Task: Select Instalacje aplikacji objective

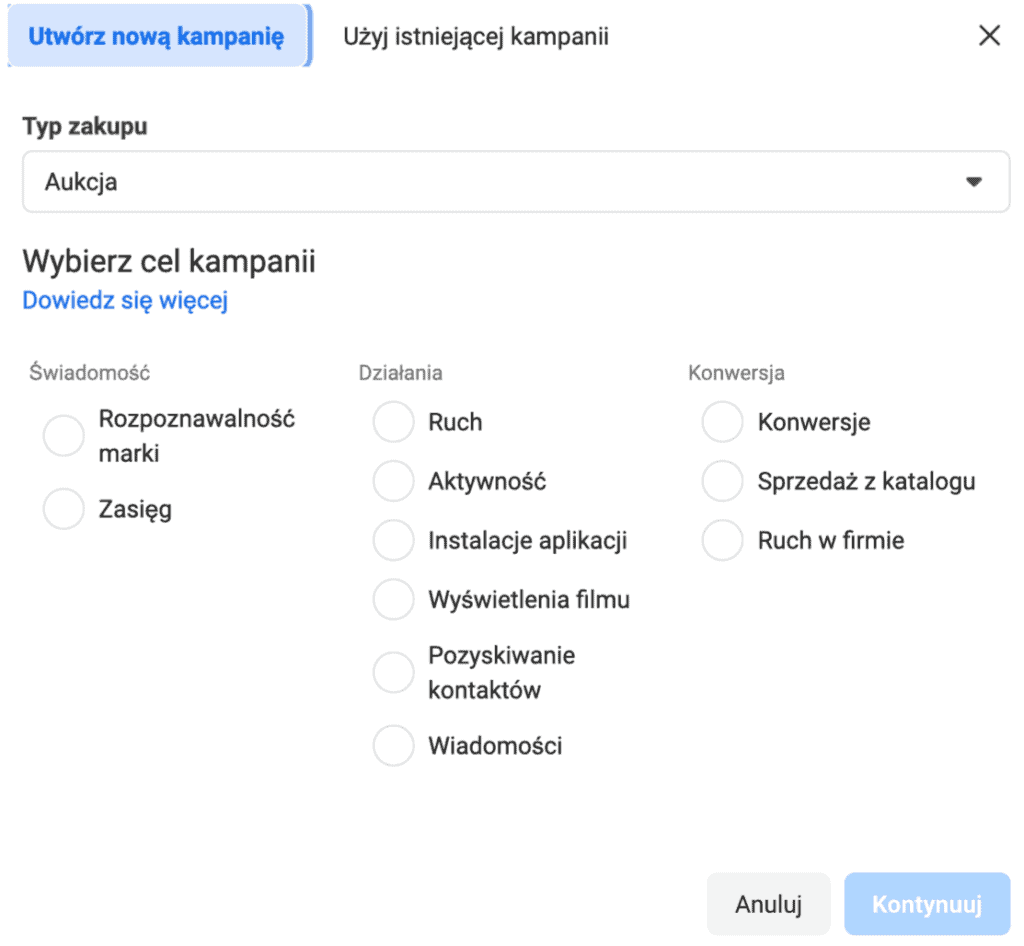Action: pyautogui.click(x=393, y=541)
